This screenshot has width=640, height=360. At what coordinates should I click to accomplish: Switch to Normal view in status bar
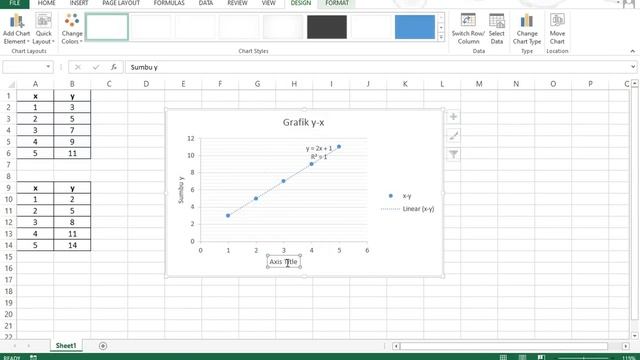[x=503, y=357]
